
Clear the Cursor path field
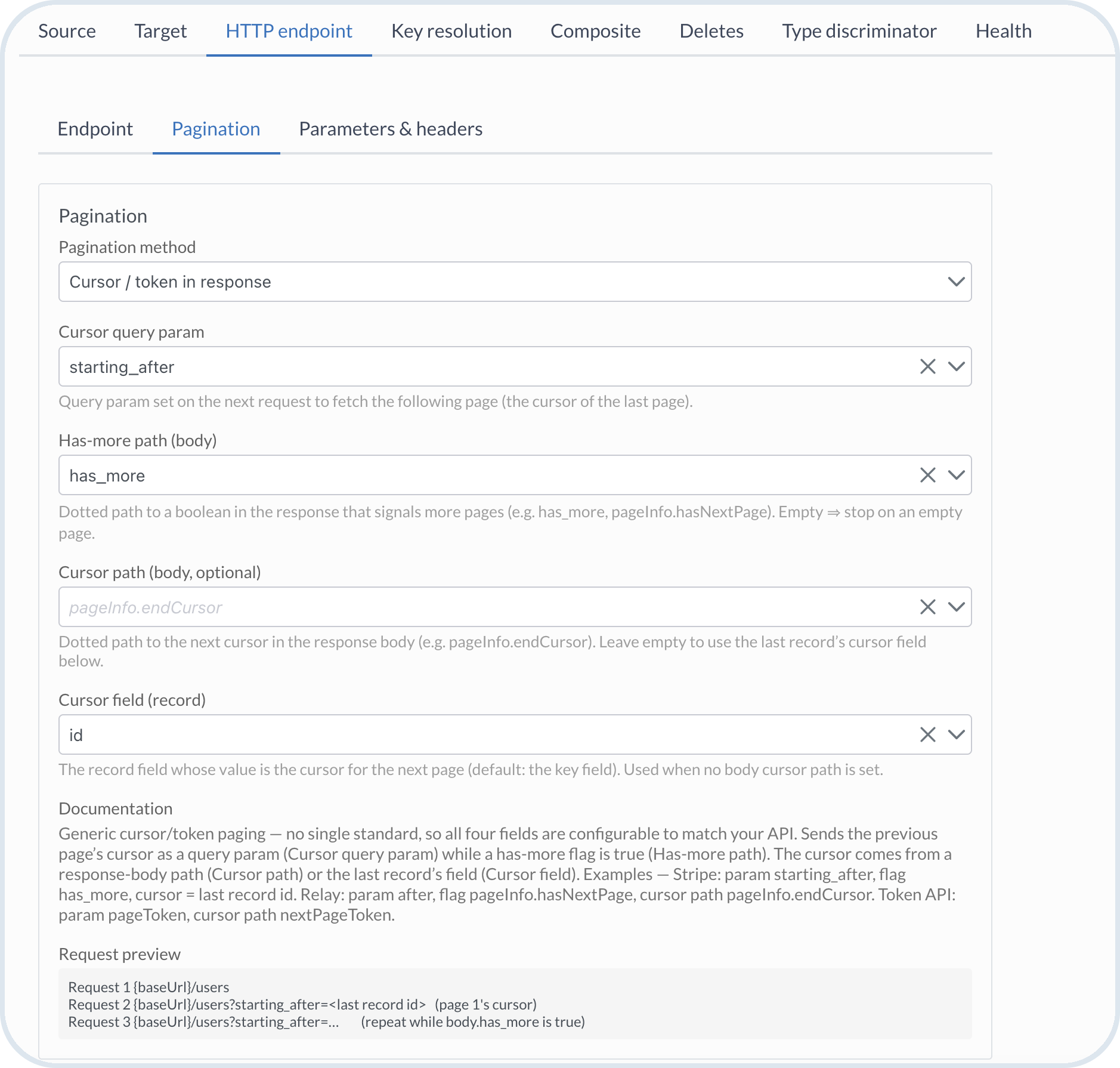[927, 607]
